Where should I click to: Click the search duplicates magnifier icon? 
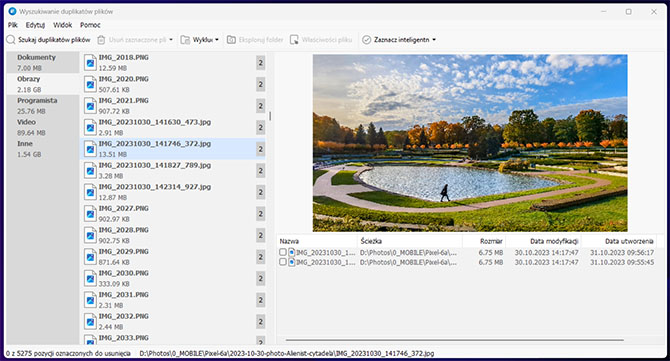[x=11, y=40]
